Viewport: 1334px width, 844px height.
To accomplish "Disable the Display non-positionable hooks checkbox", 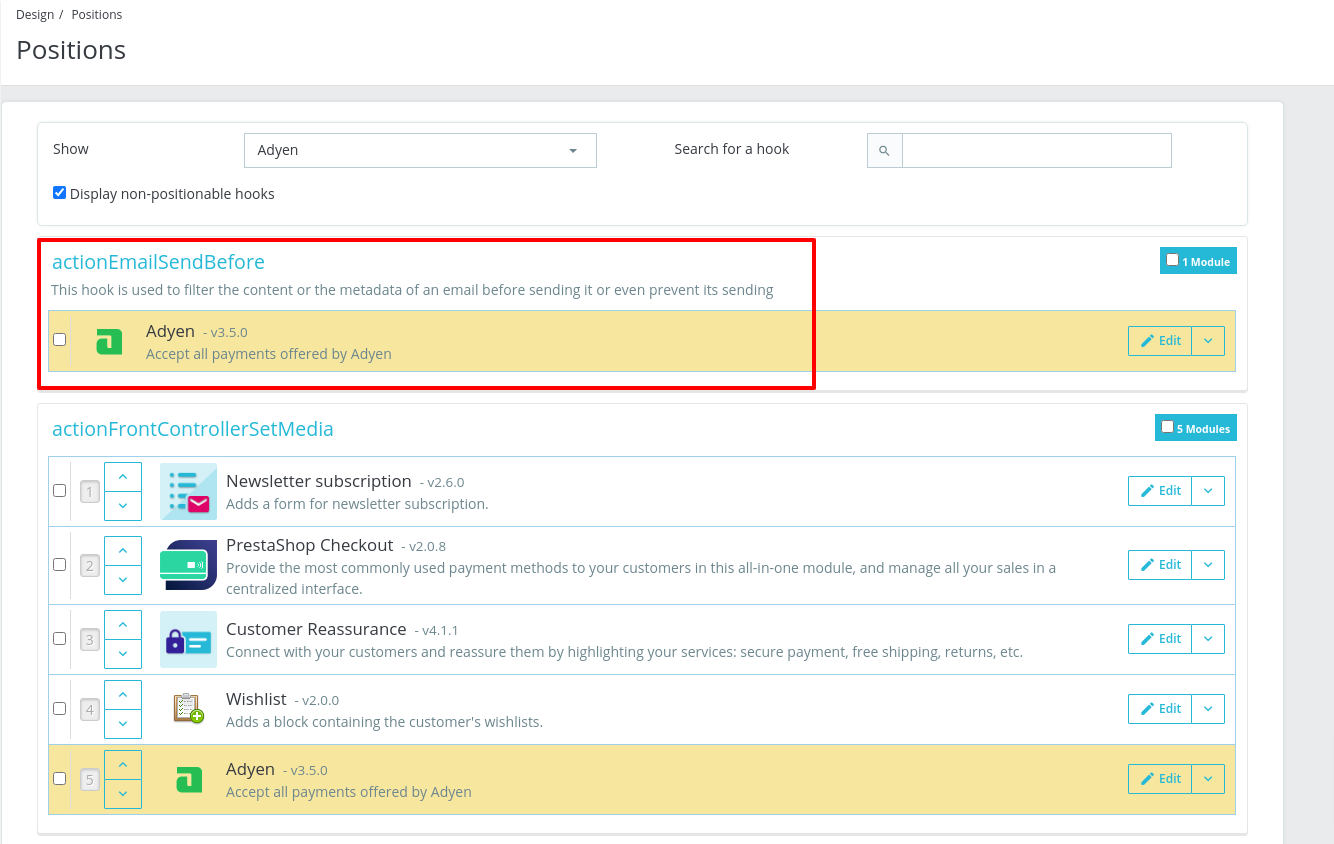I will pos(59,192).
